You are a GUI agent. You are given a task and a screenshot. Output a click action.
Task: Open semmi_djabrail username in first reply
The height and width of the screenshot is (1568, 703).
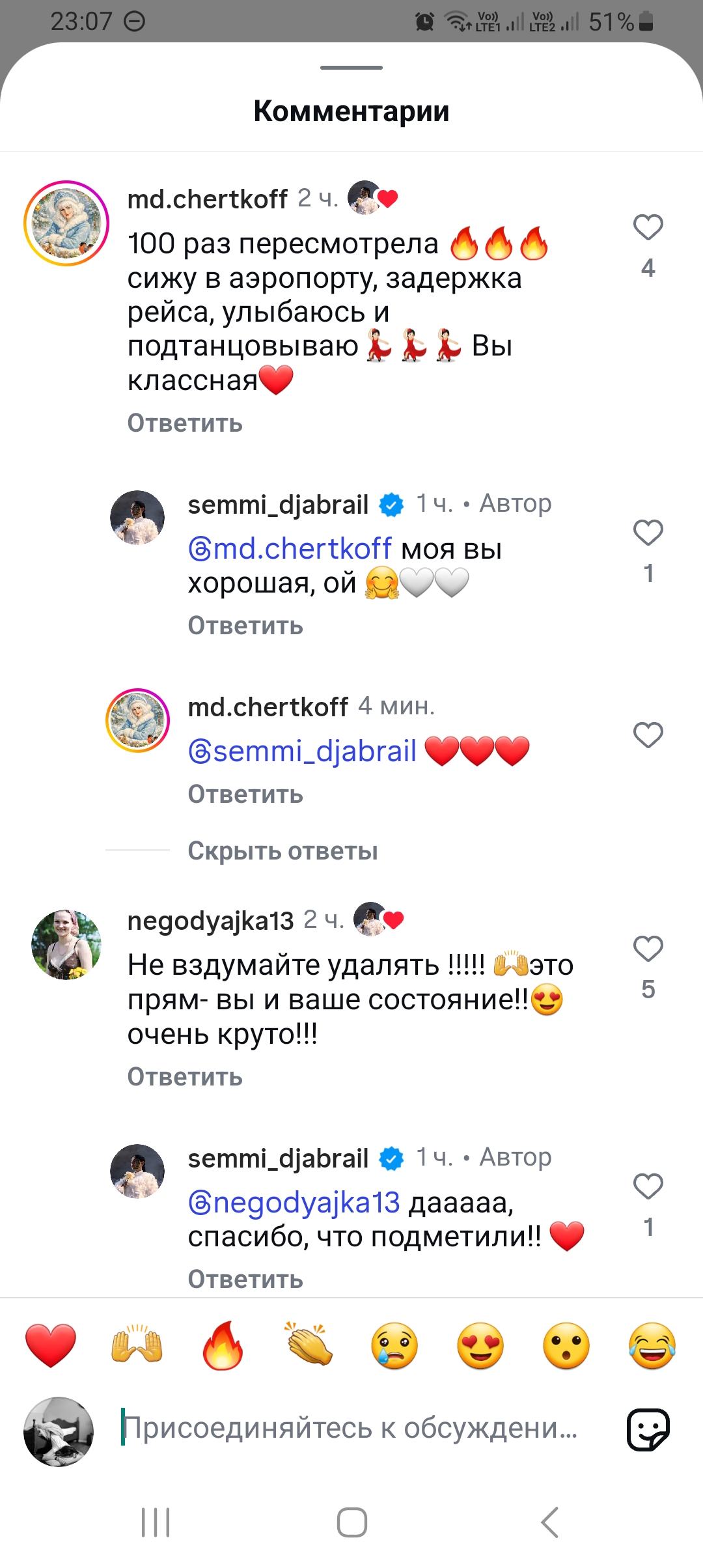tap(278, 505)
